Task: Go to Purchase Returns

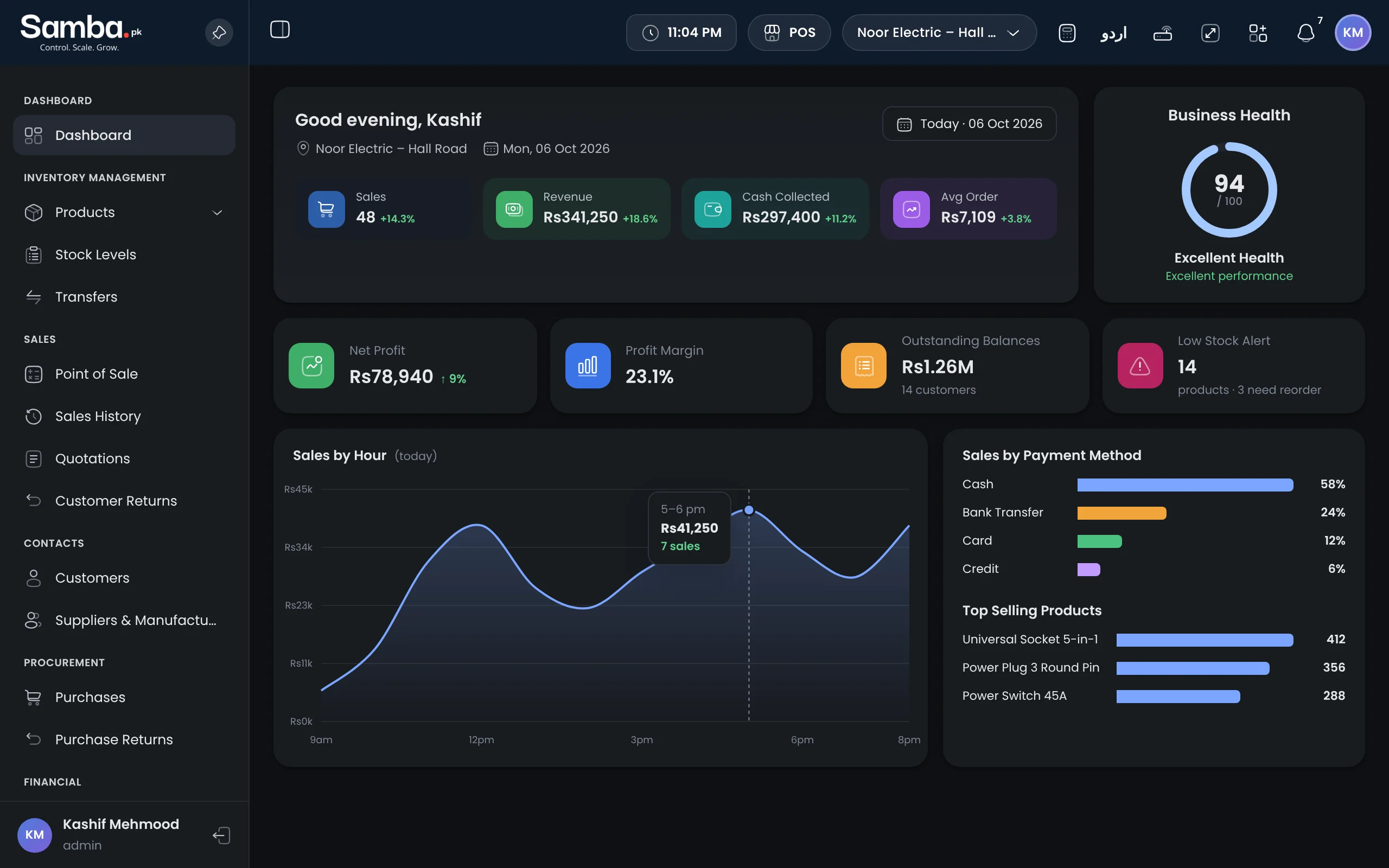Action: coord(124,739)
